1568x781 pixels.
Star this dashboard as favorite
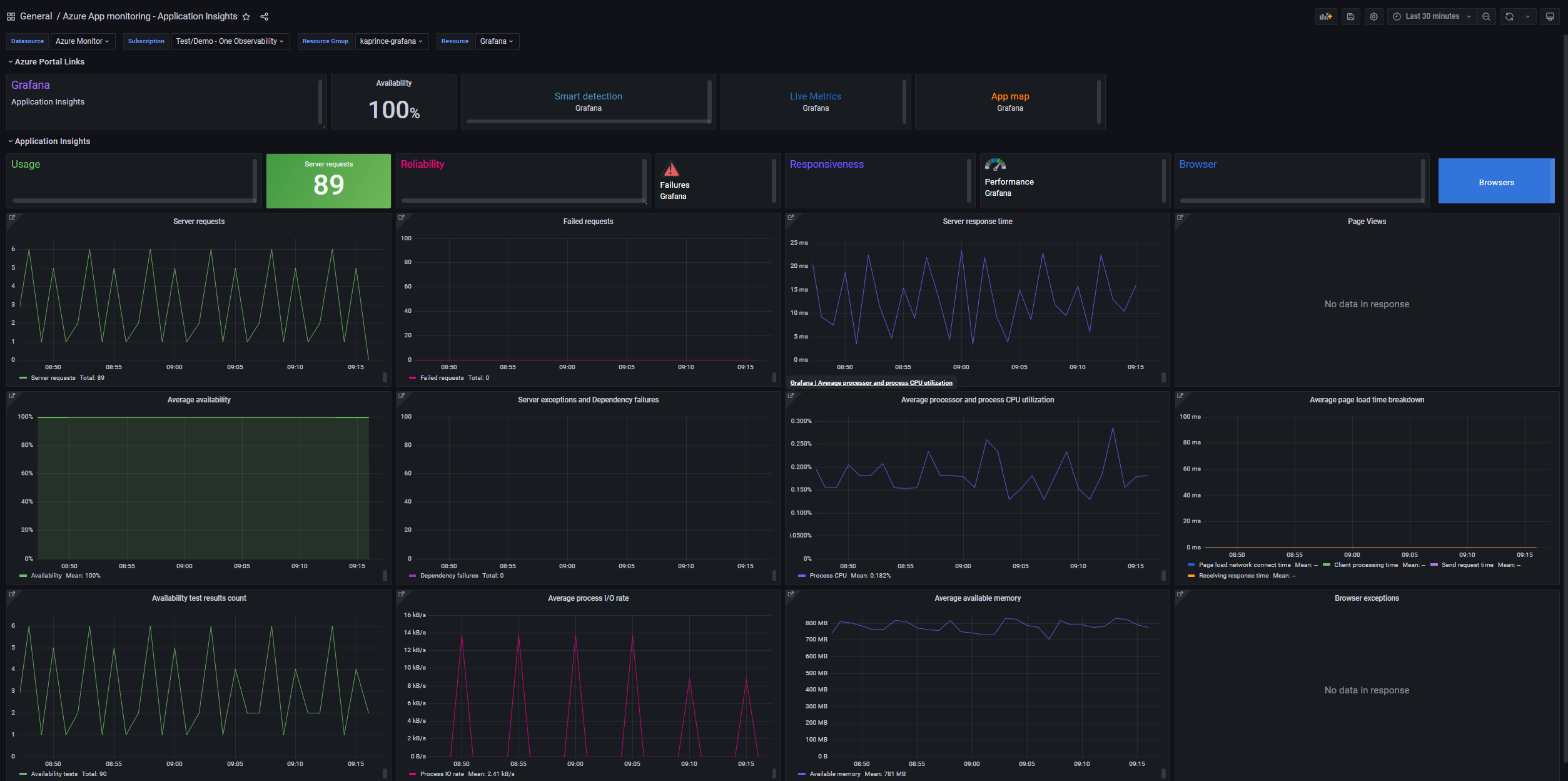[x=246, y=17]
